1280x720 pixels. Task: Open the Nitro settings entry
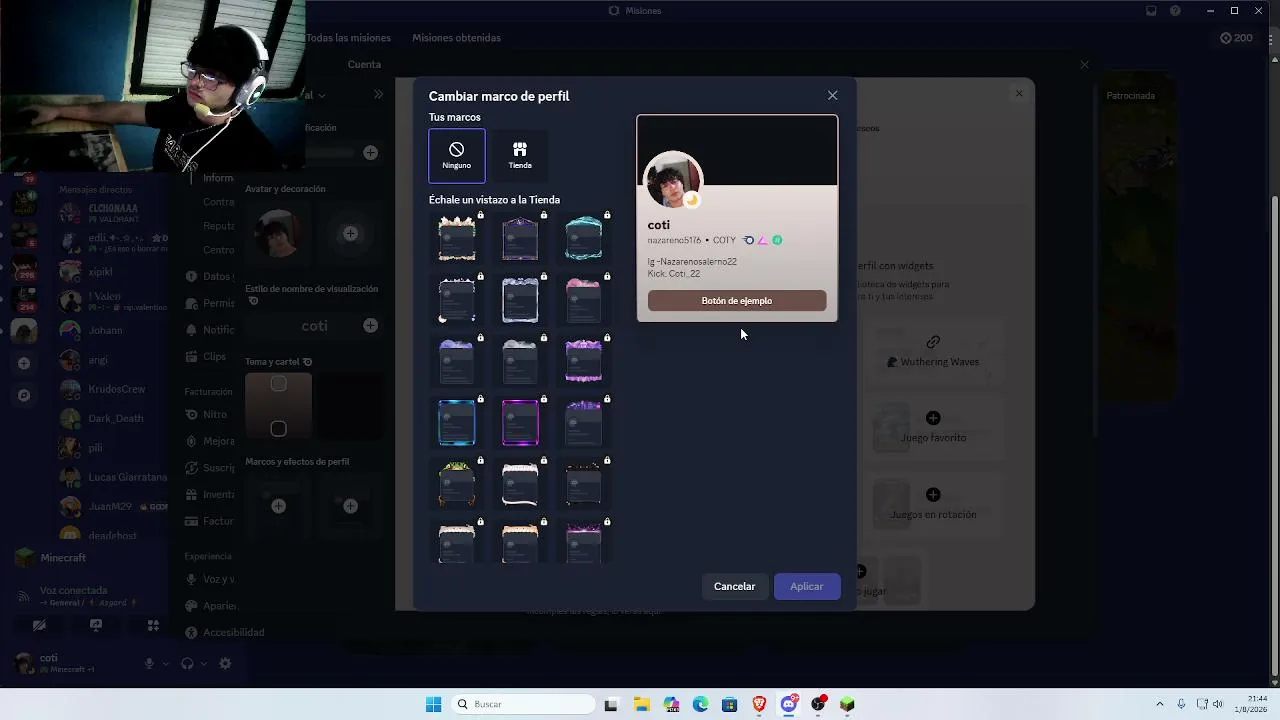(209, 414)
